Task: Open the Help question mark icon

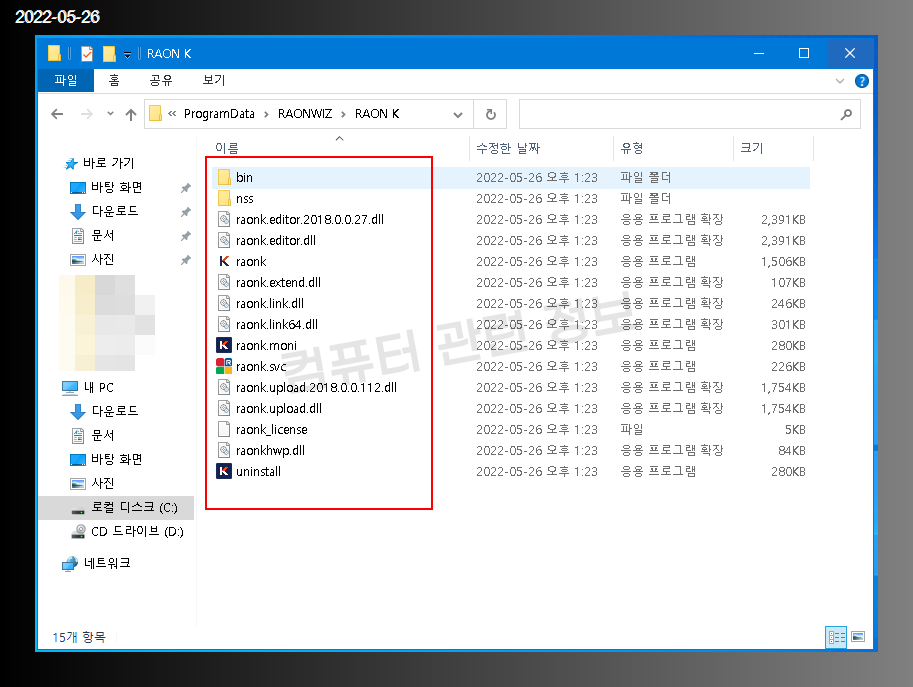Action: click(x=862, y=81)
